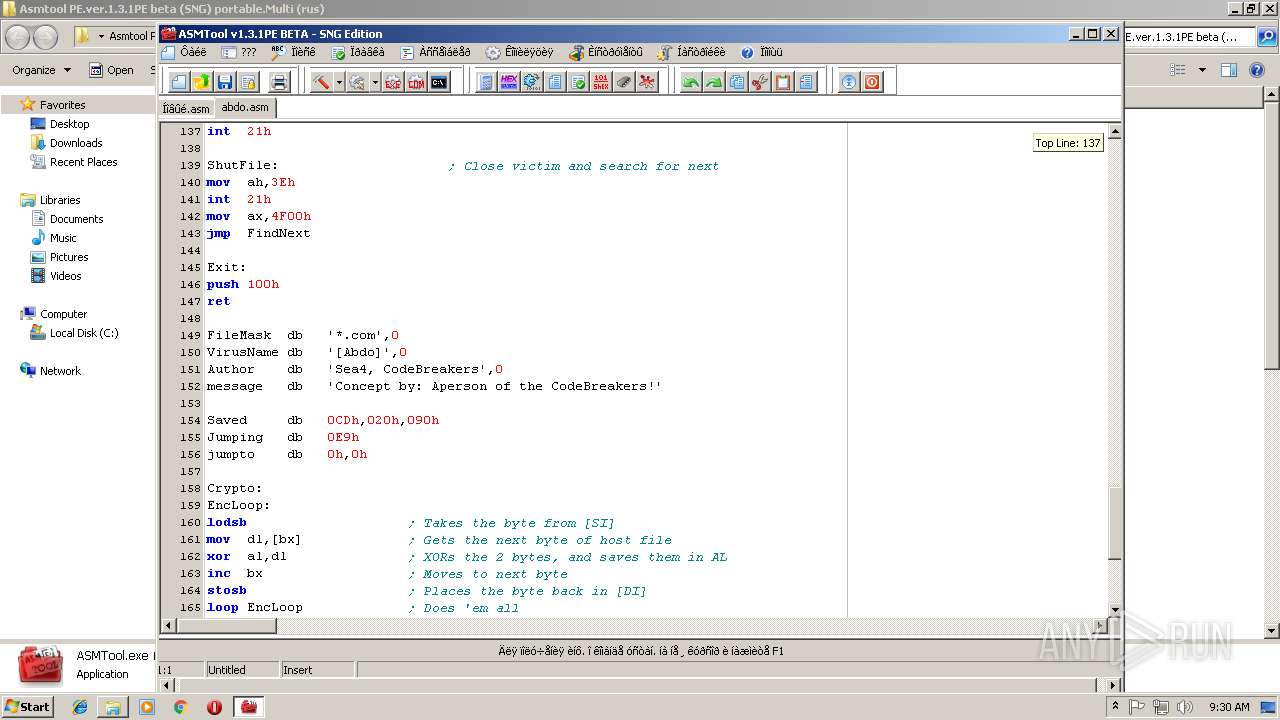Open the help menu with question icon

click(762, 52)
